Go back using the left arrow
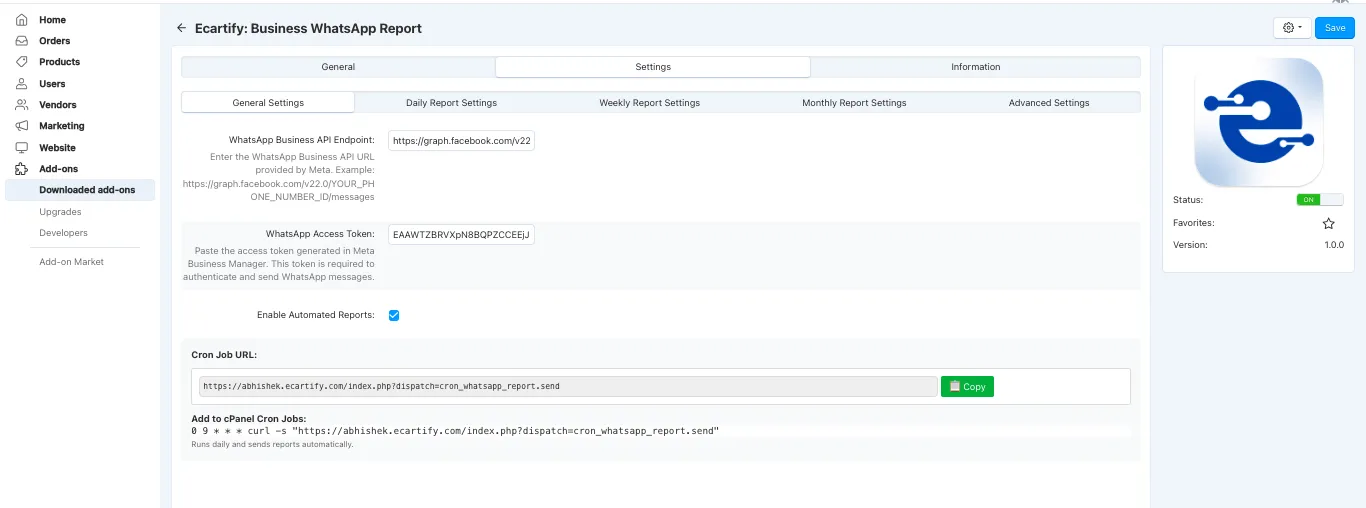The height and width of the screenshot is (508, 1366). (181, 28)
